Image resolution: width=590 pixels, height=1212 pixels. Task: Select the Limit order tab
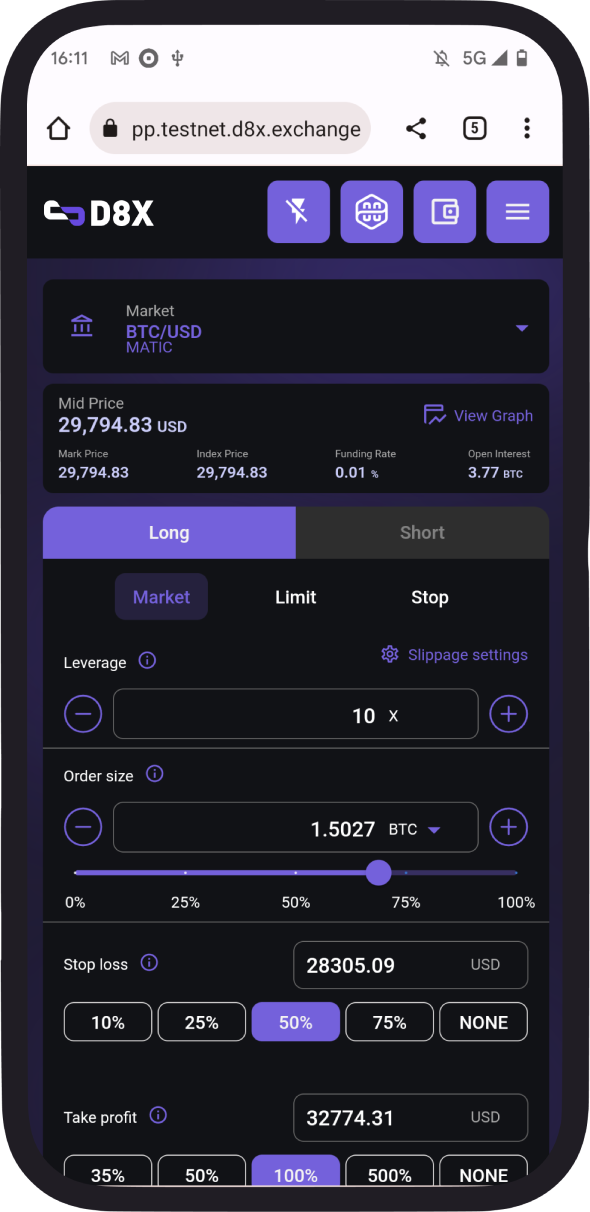295,597
